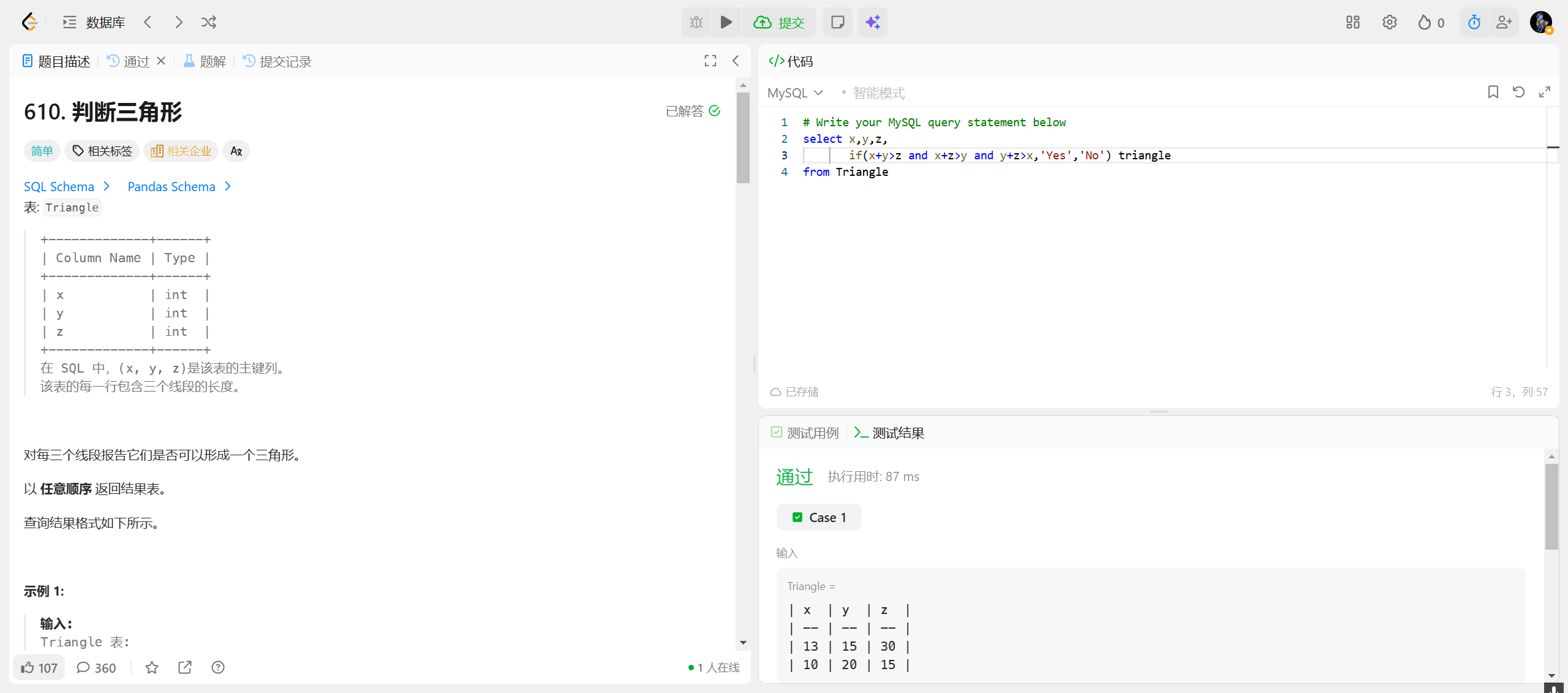Open the MySQL language dropdown

pyautogui.click(x=794, y=93)
